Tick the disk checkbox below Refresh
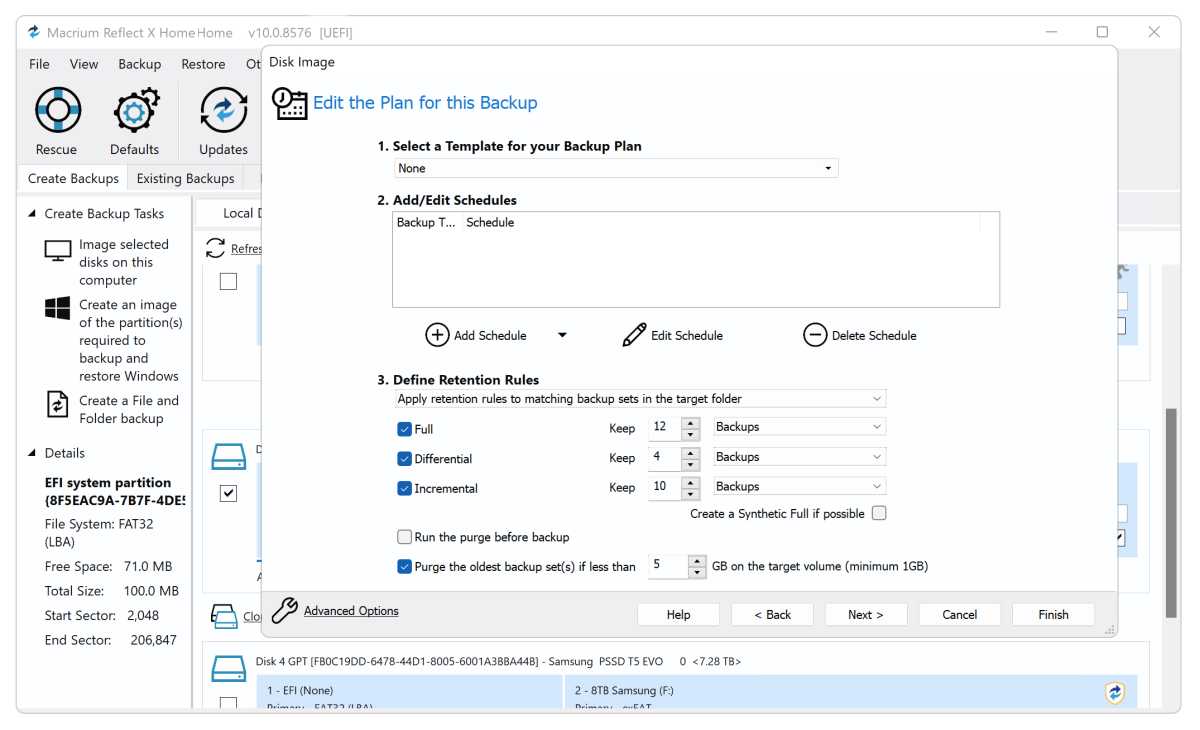Image resolution: width=1200 pixels, height=730 pixels. click(x=228, y=282)
